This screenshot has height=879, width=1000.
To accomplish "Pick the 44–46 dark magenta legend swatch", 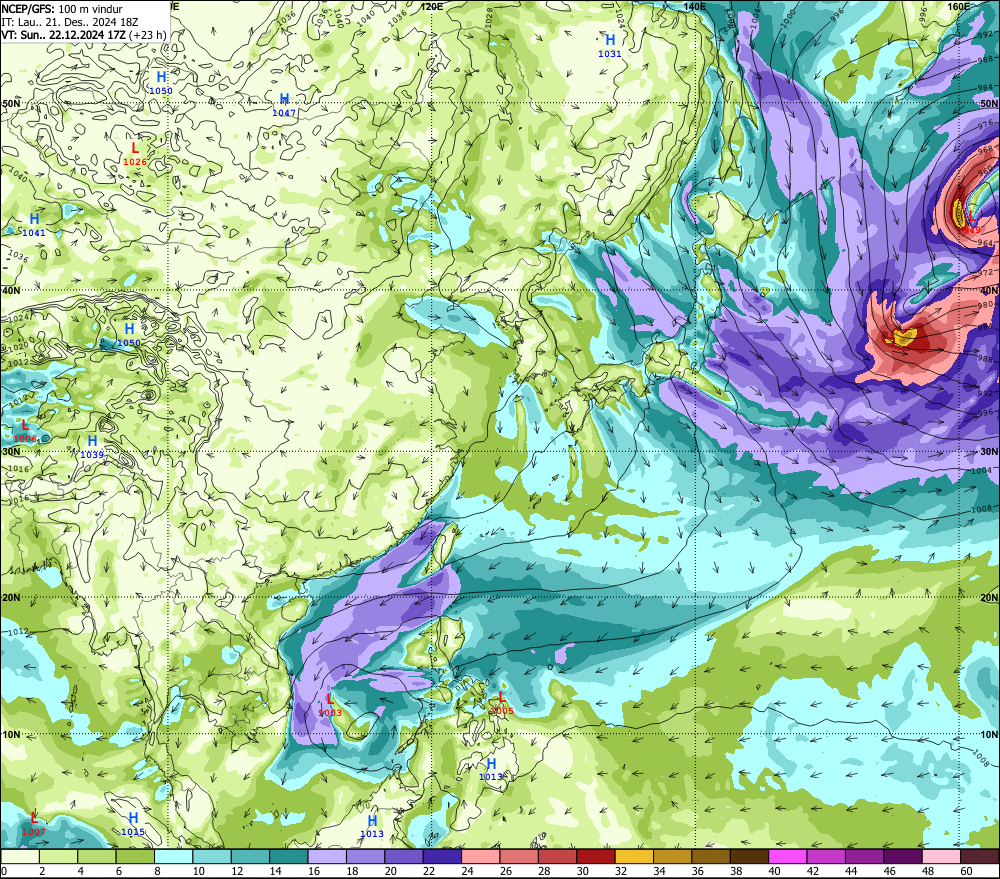I will pyautogui.click(x=864, y=856).
